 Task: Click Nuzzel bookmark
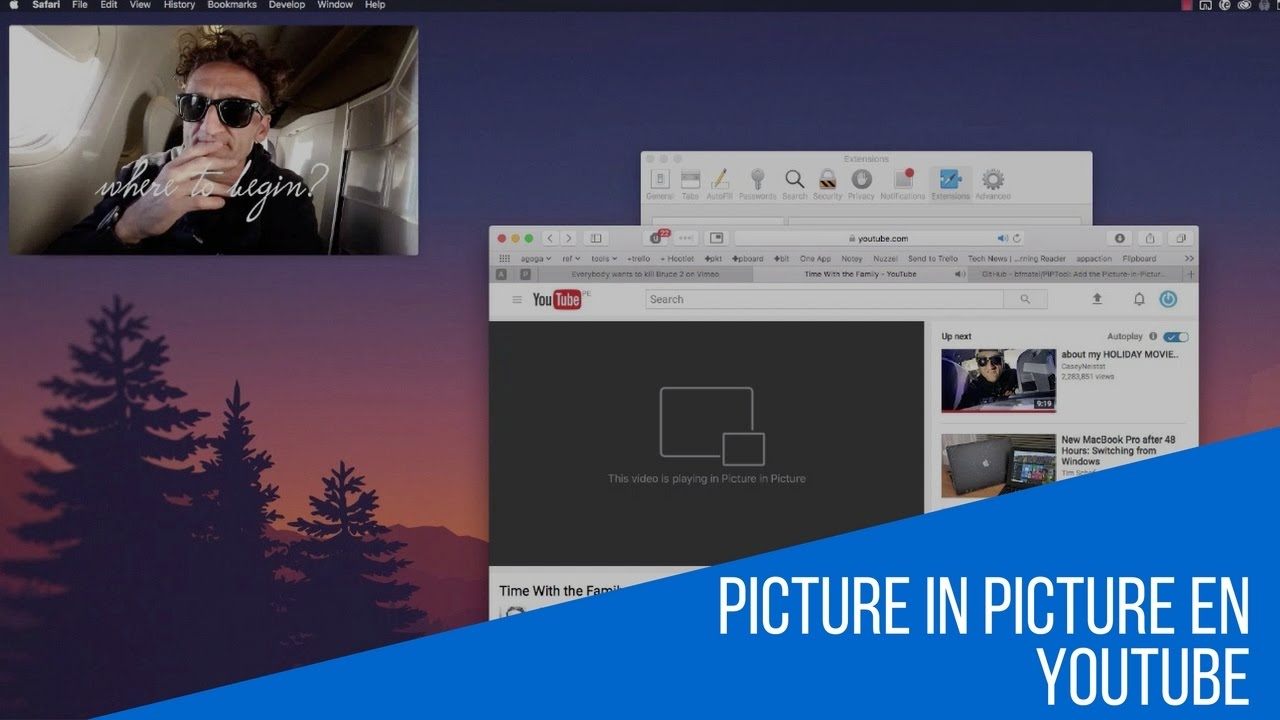pos(885,258)
